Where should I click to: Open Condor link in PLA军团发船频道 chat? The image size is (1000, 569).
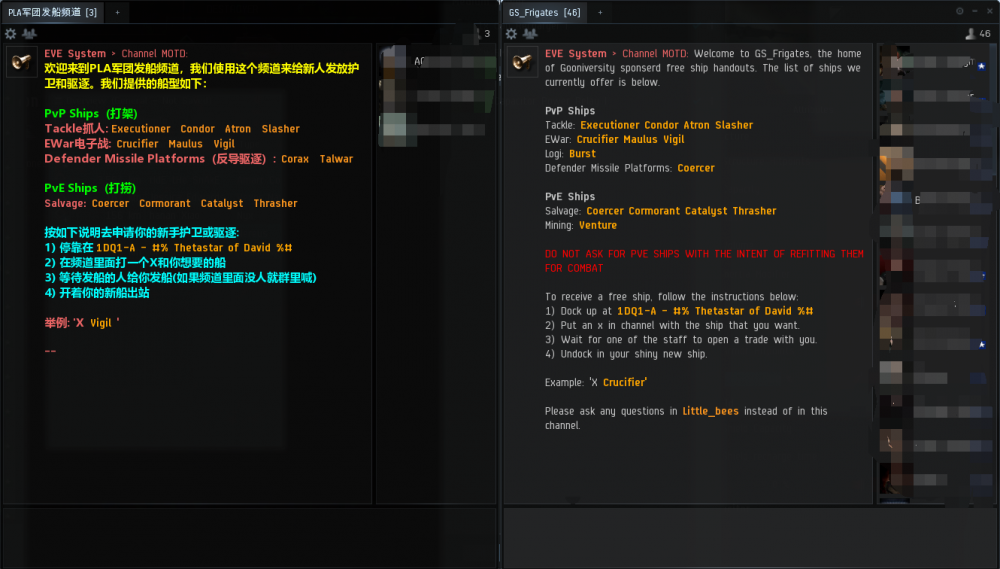[198, 129]
